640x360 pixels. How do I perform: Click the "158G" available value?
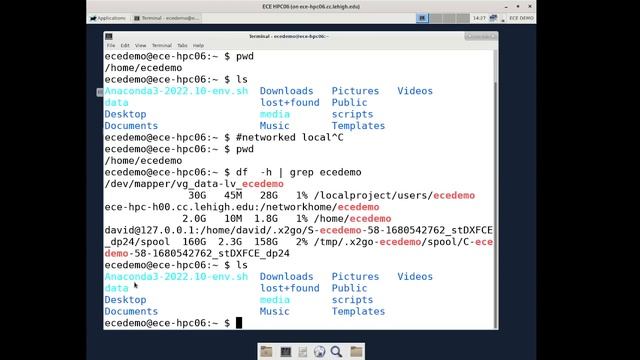point(266,242)
